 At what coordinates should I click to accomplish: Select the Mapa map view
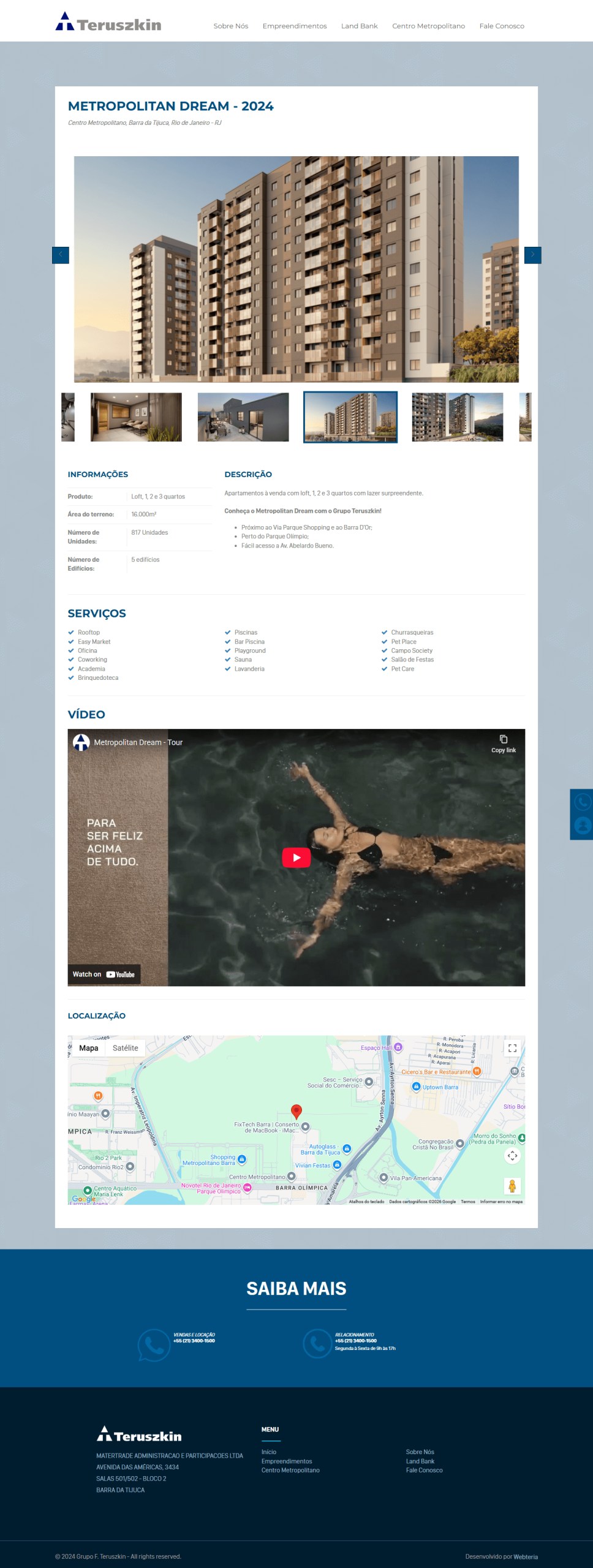coord(89,1048)
